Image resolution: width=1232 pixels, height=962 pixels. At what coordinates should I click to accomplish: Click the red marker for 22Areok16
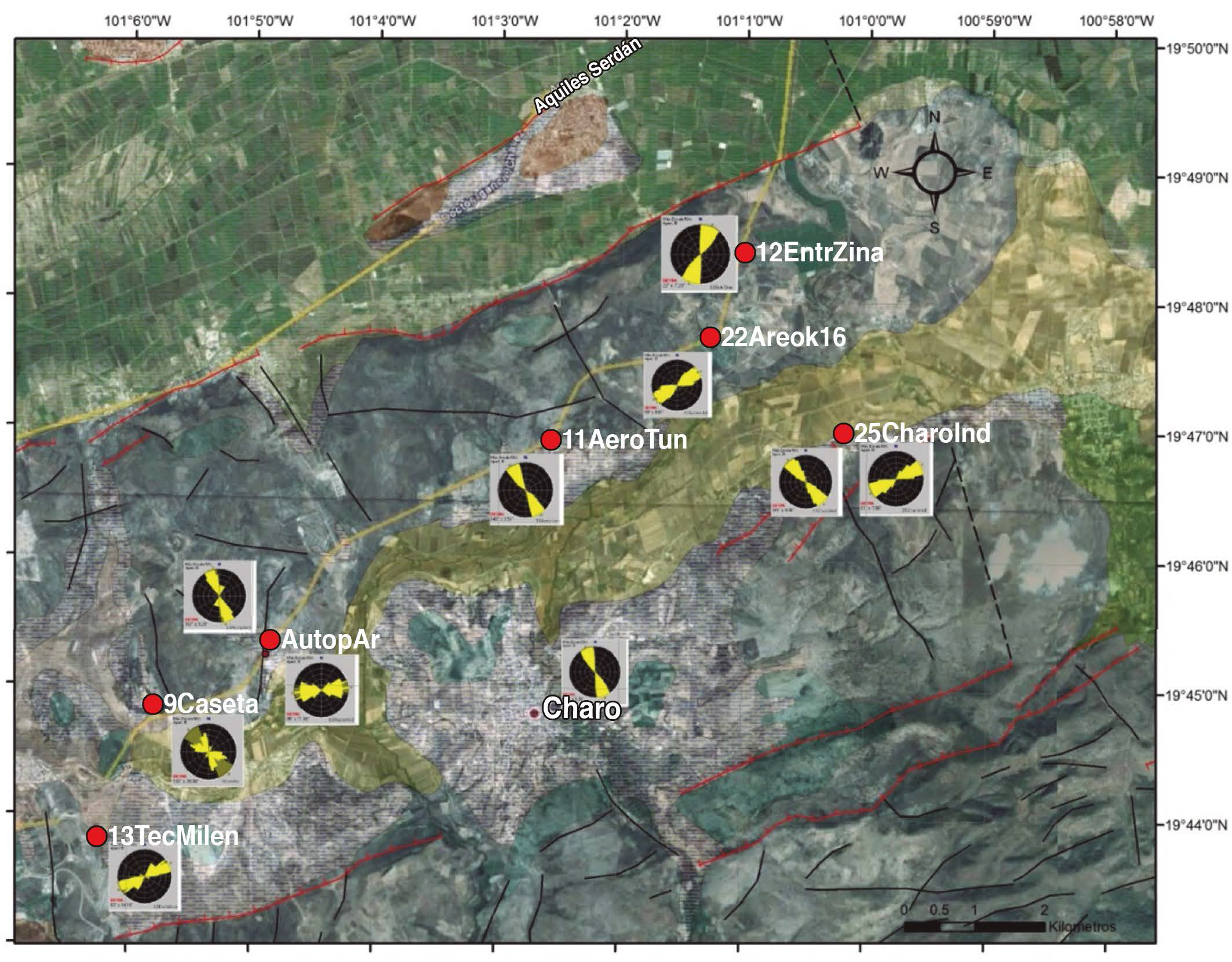tap(710, 337)
